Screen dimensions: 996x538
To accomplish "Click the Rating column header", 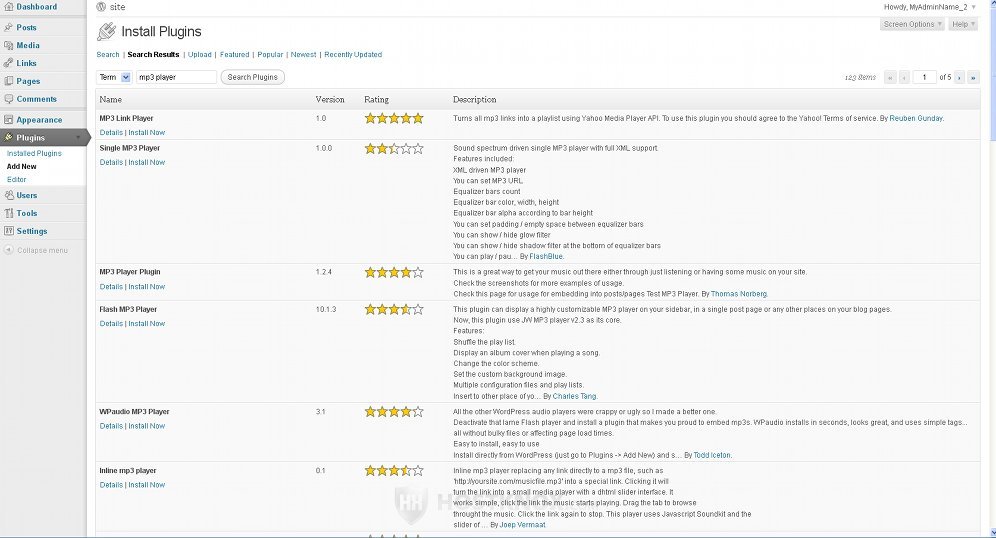I will point(376,100).
